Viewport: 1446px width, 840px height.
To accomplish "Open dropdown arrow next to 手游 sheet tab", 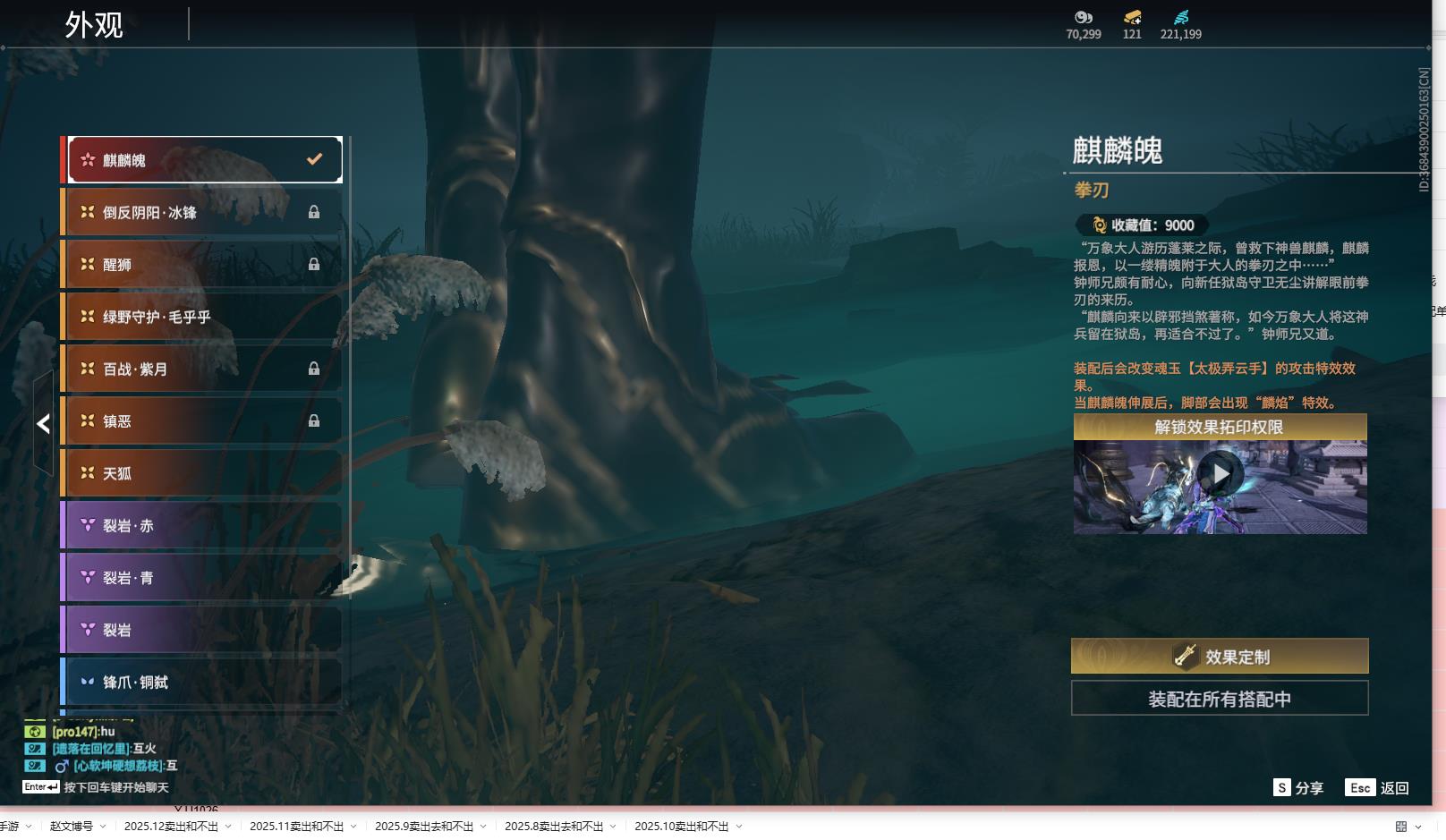I will [29, 827].
